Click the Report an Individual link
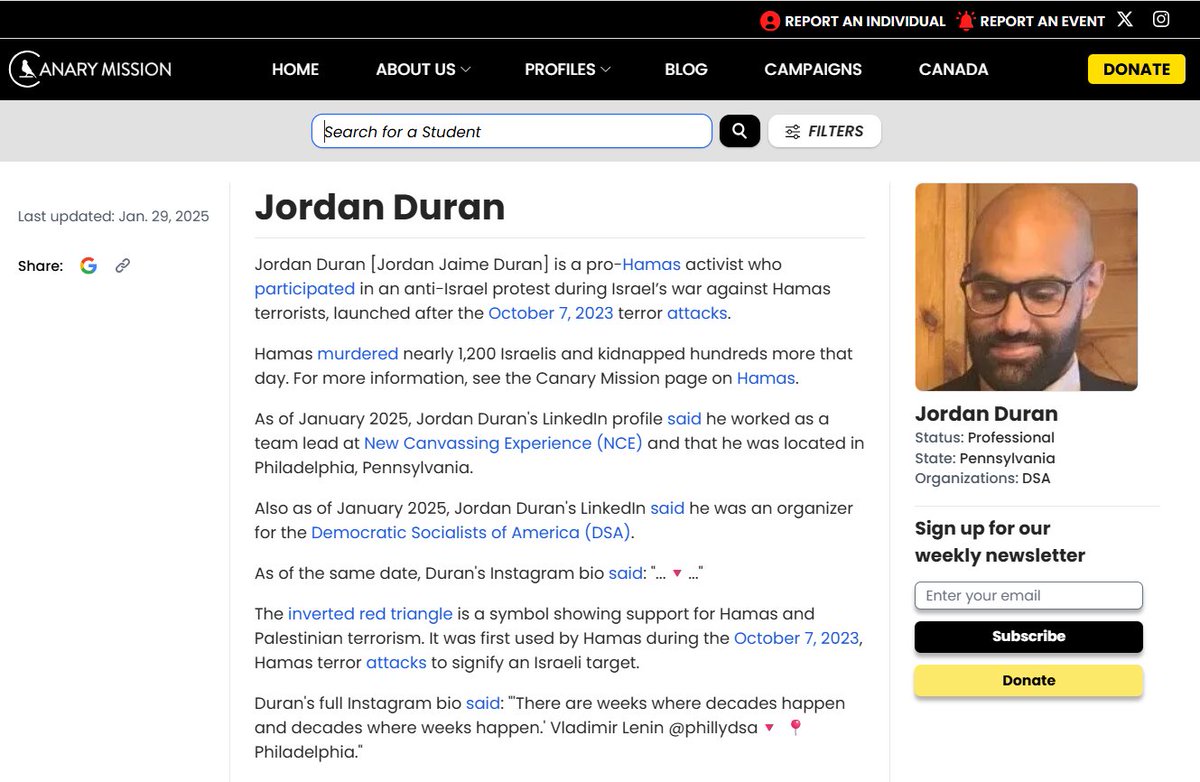The image size is (1200, 782). point(852,20)
